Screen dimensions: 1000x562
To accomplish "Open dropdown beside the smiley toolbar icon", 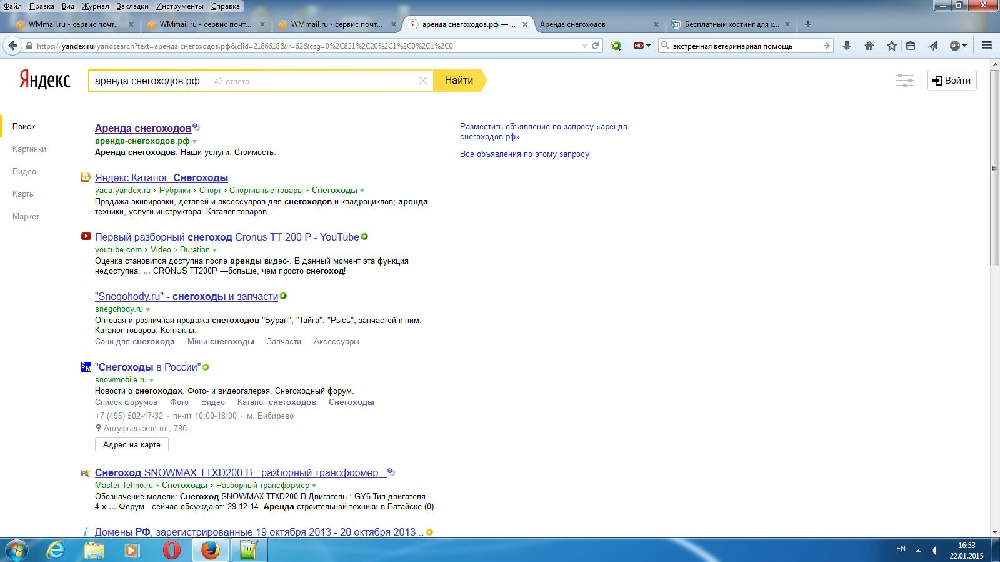I will click(x=964, y=46).
